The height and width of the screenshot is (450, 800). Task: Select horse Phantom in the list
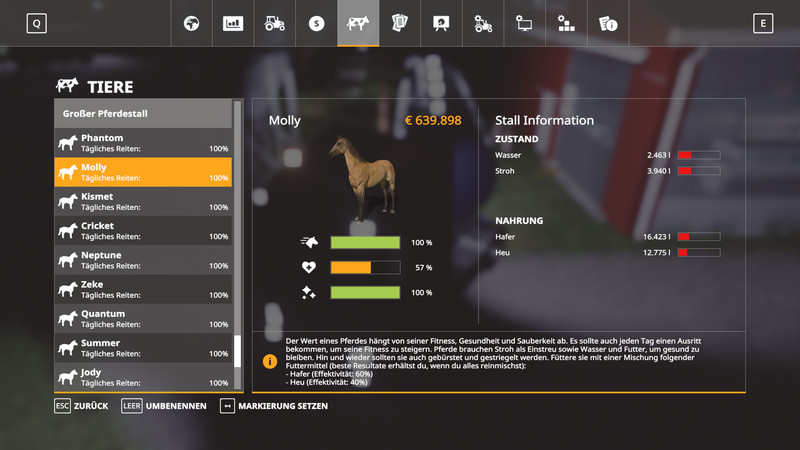coord(143,143)
